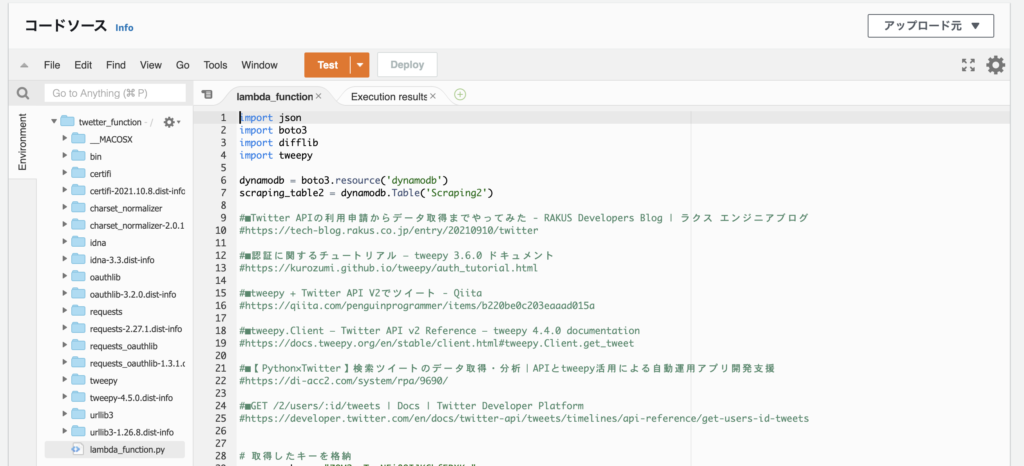The height and width of the screenshot is (466, 1024).
Task: Close the lambda_function tab
Action: click(x=319, y=96)
